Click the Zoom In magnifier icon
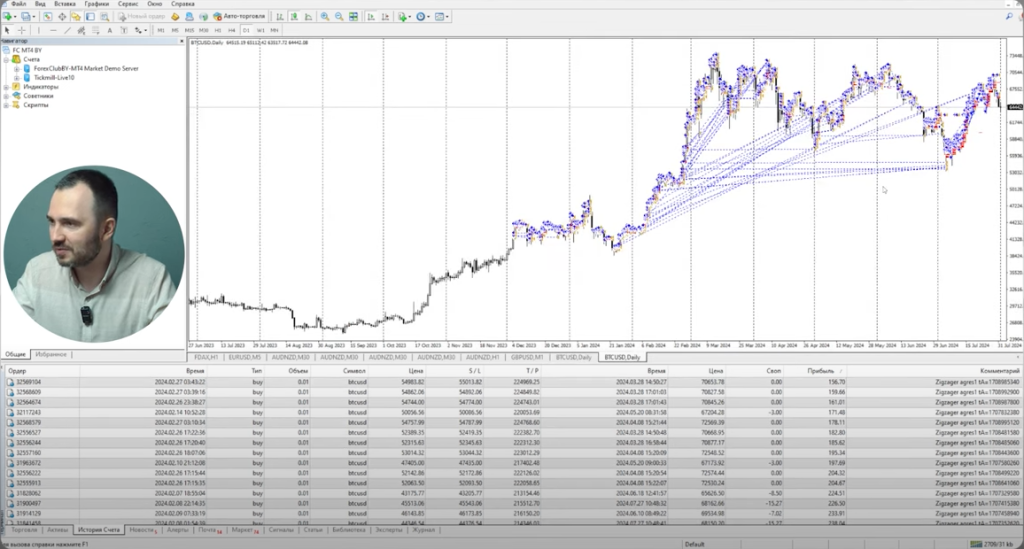The height and width of the screenshot is (549, 1024). (x=324, y=17)
